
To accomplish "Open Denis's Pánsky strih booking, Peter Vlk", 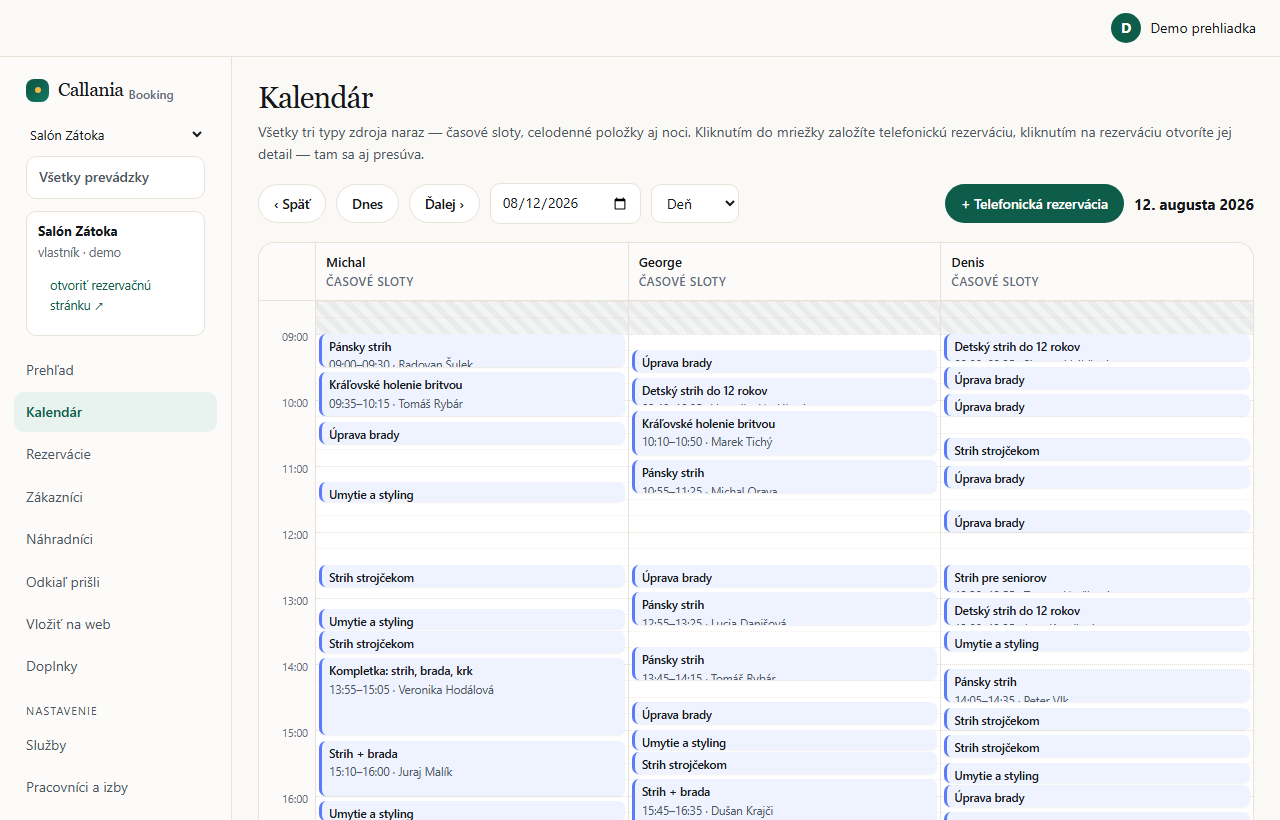I will coord(1097,686).
